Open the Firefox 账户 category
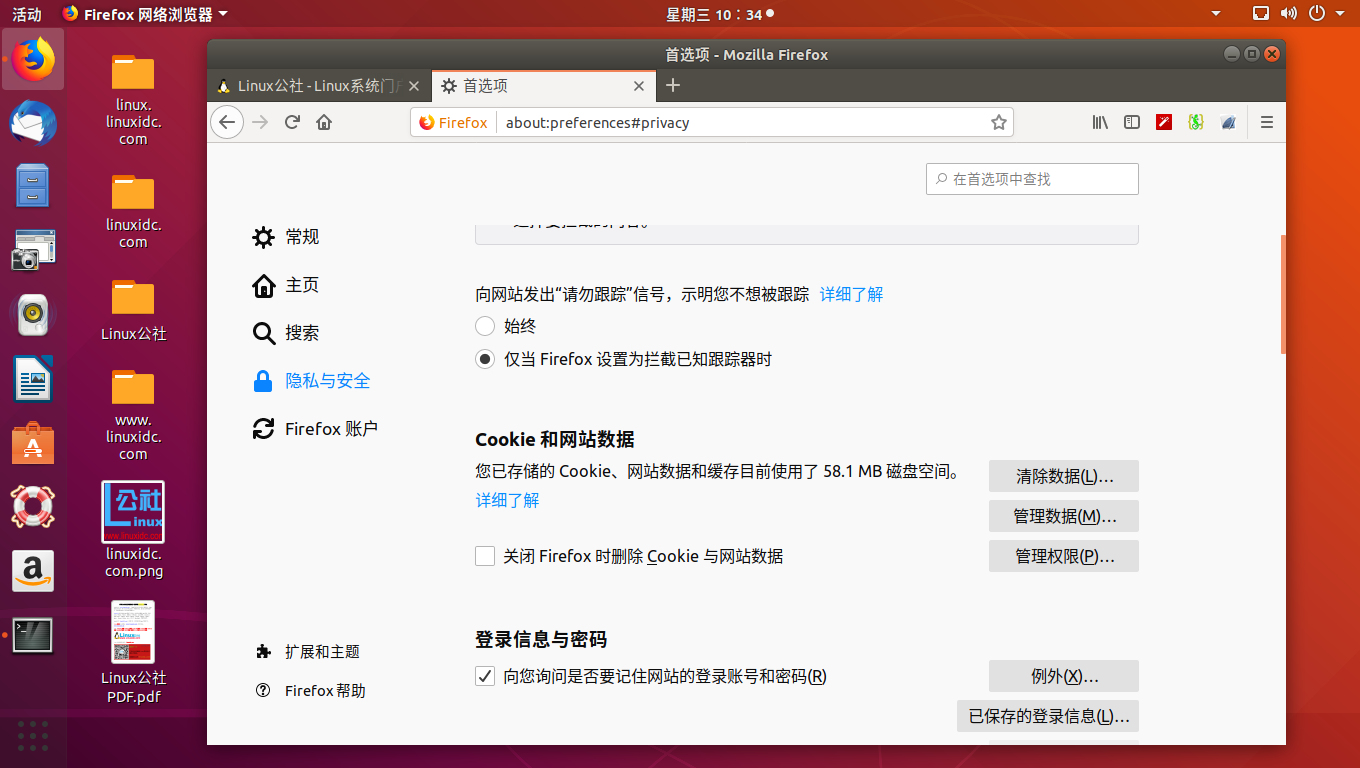1360x768 pixels. (x=315, y=429)
